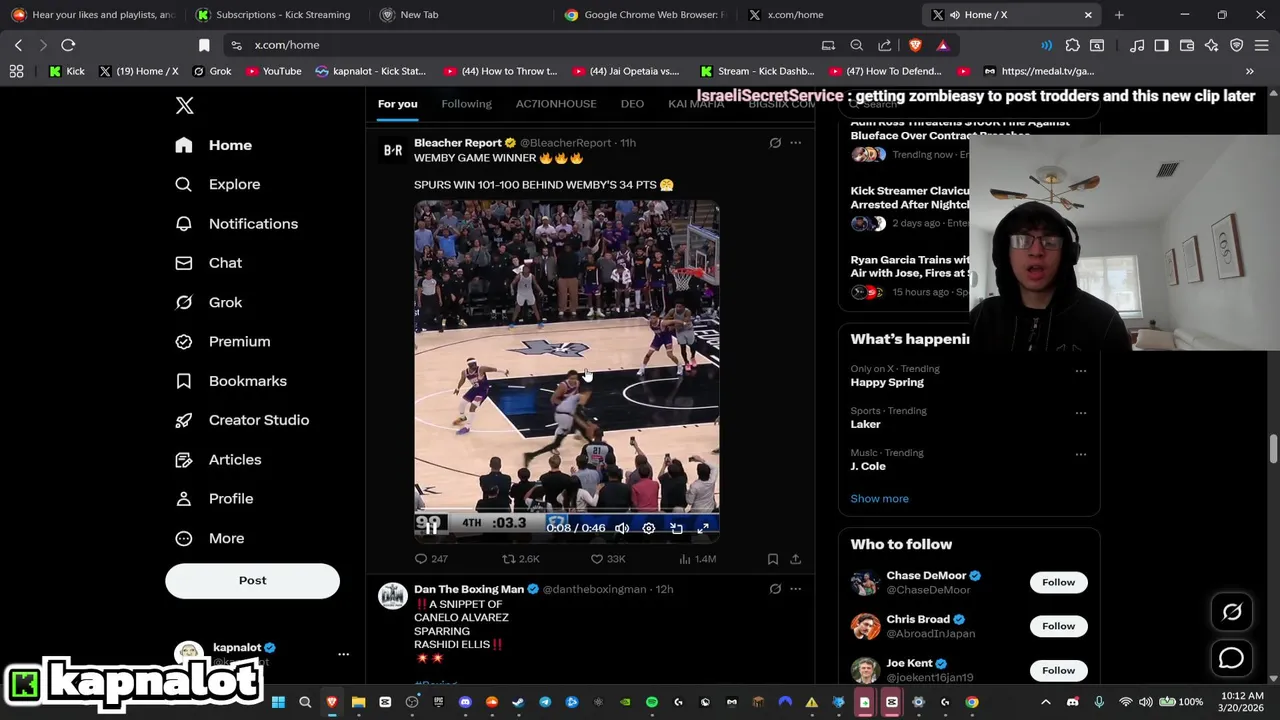Image resolution: width=1280 pixels, height=720 pixels.
Task: Open more options for Laker trend
Action: (1081, 413)
